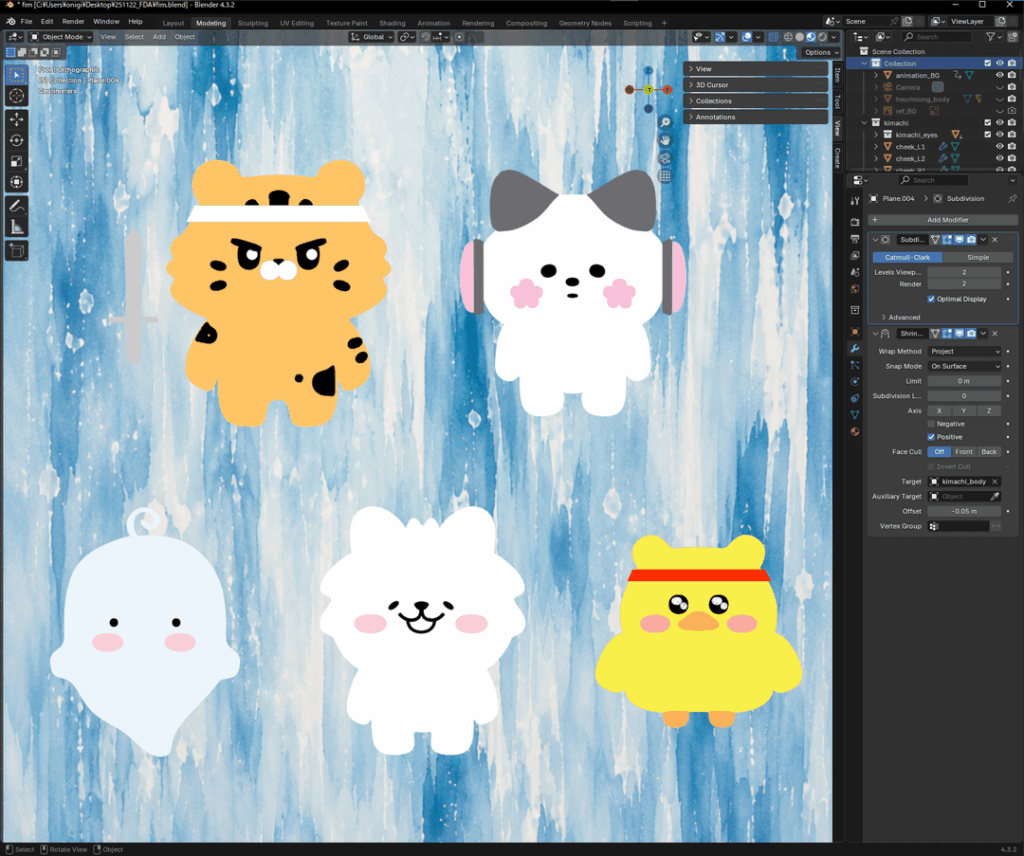Image resolution: width=1024 pixels, height=856 pixels.
Task: Open the Wrap Method Project dropdown
Action: click(x=965, y=351)
